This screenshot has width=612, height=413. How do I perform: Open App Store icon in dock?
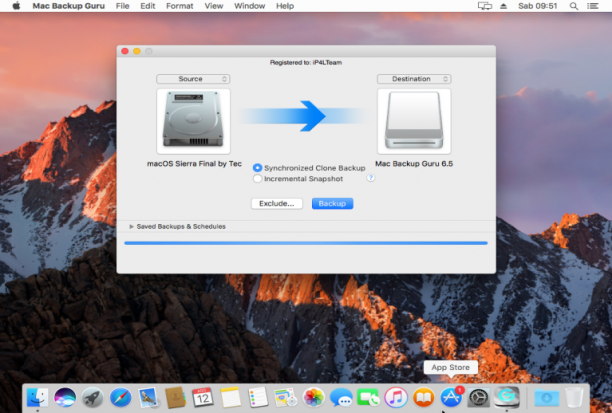(451, 397)
